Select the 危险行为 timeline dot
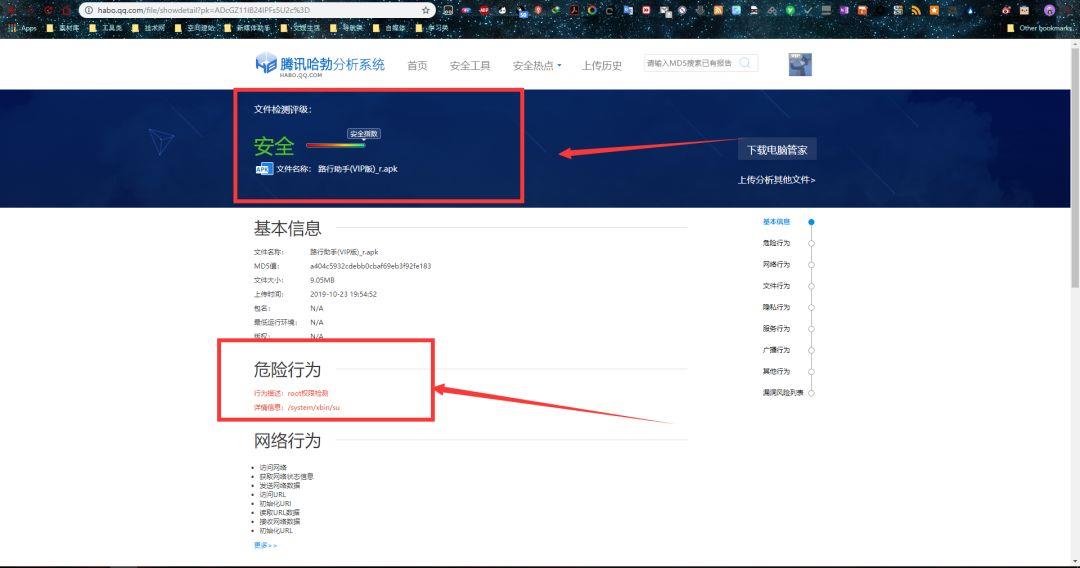The image size is (1080, 568). tap(811, 243)
